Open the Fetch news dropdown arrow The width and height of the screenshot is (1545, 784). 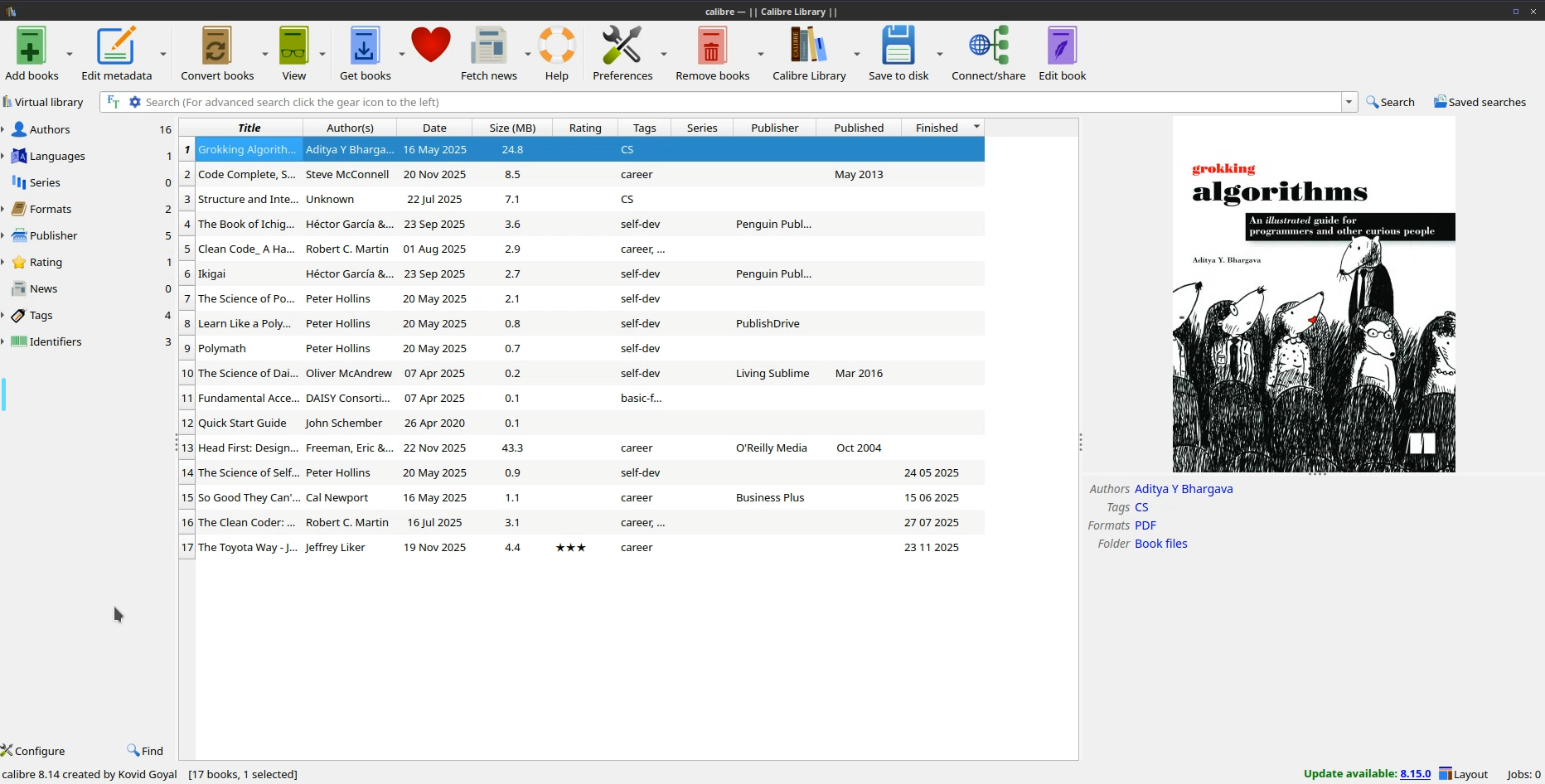tap(527, 54)
